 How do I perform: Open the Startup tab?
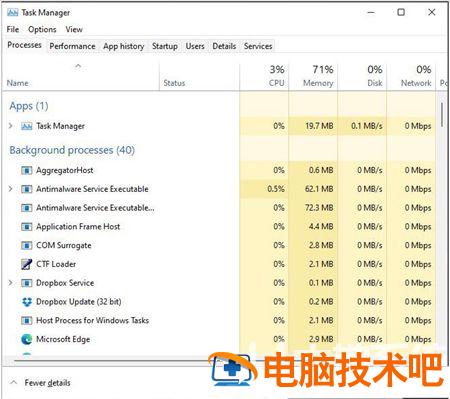pos(165,46)
